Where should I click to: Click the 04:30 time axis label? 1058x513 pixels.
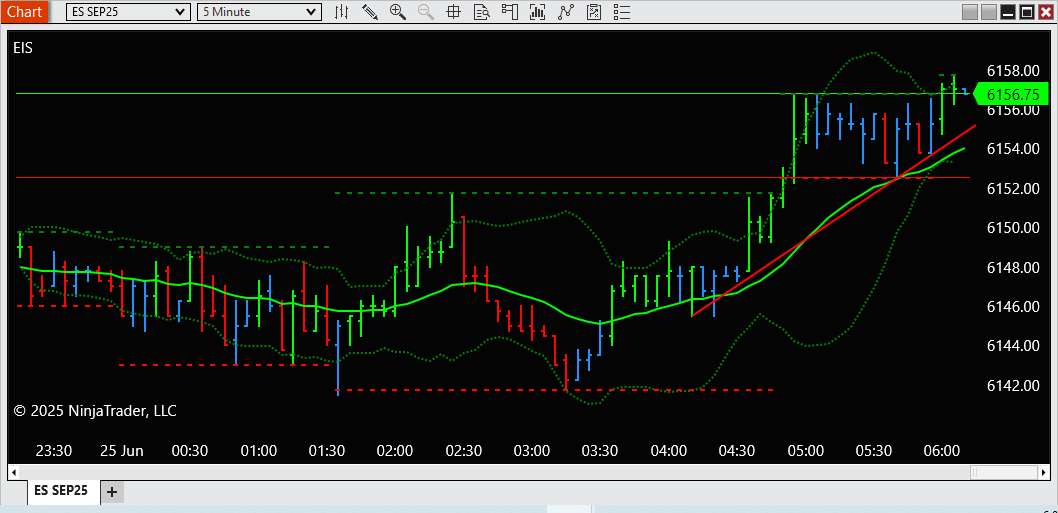[737, 450]
